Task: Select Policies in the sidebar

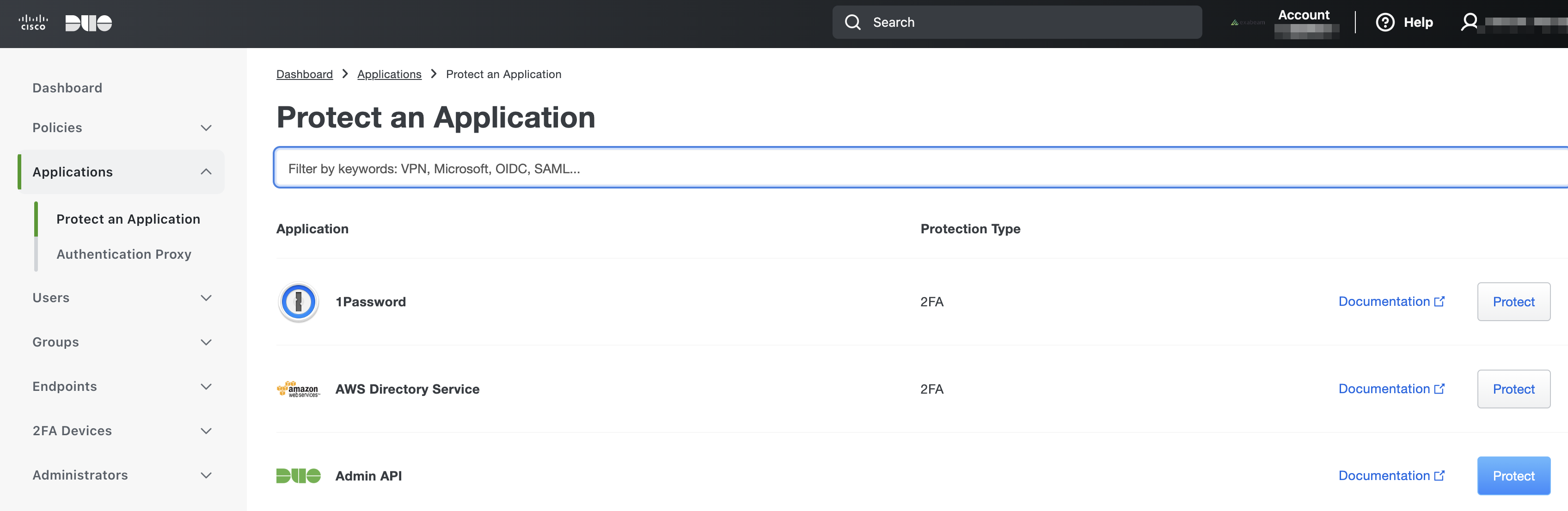Action: (x=57, y=128)
